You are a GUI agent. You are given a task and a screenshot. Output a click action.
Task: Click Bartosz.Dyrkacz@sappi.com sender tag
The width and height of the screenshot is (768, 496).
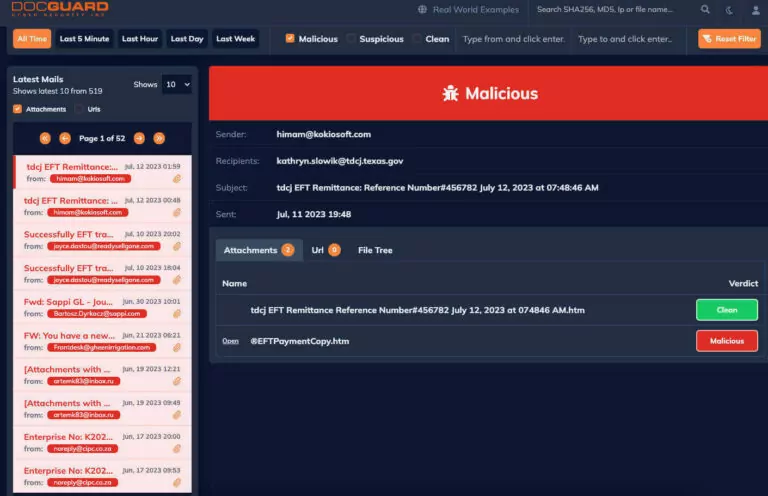[x=97, y=314]
